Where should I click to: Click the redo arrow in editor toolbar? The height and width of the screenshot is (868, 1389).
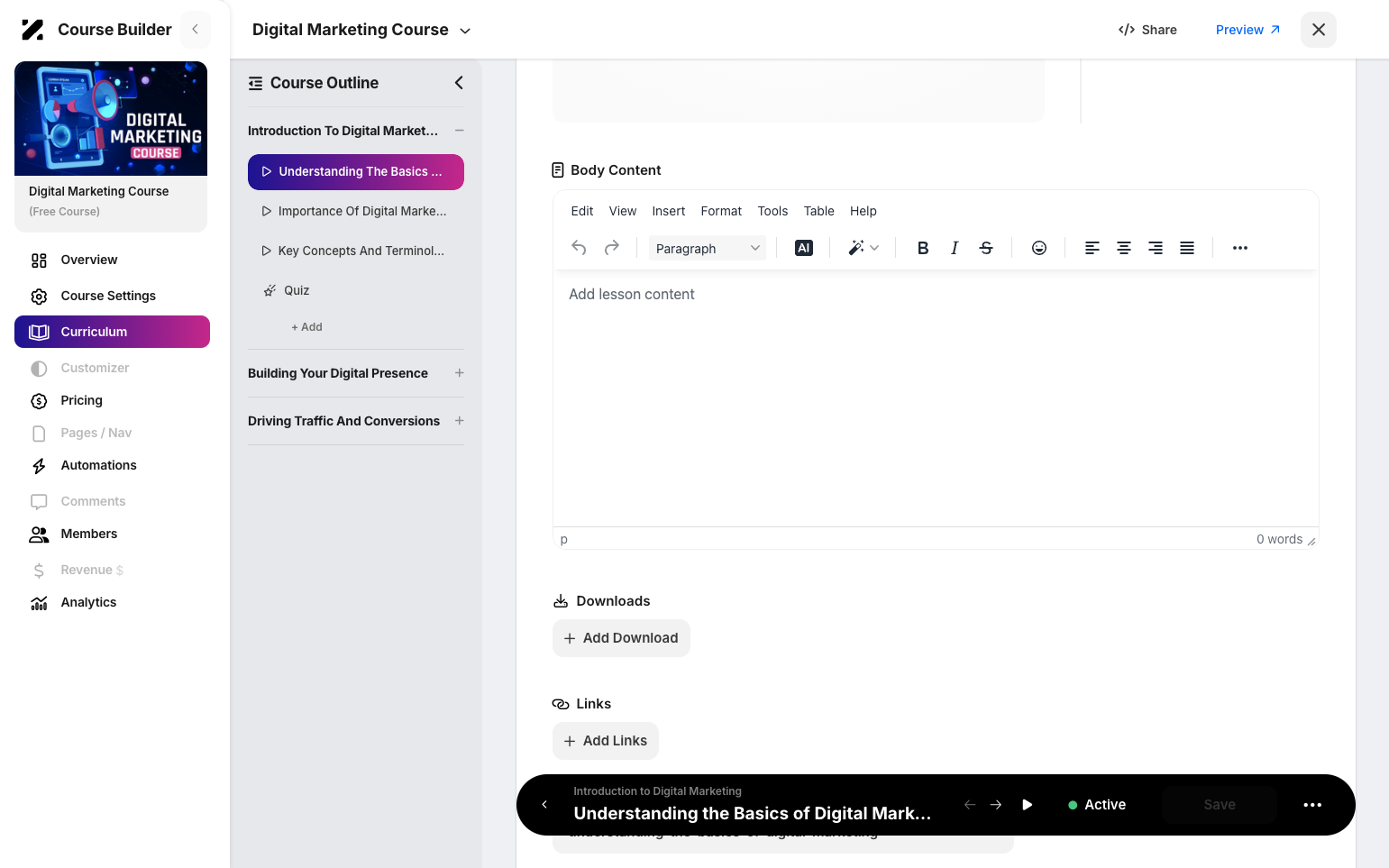[612, 248]
